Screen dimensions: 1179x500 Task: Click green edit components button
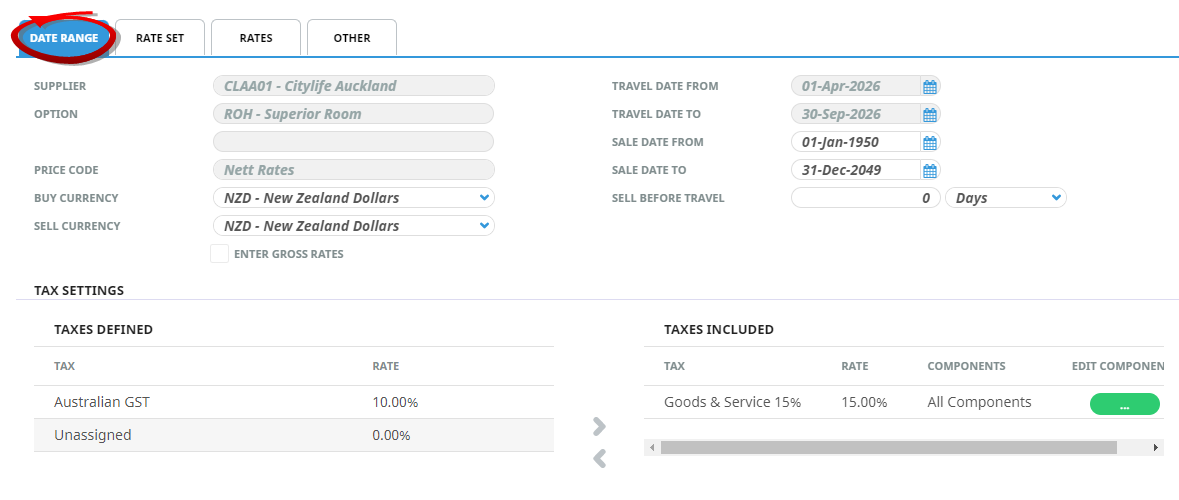1124,404
